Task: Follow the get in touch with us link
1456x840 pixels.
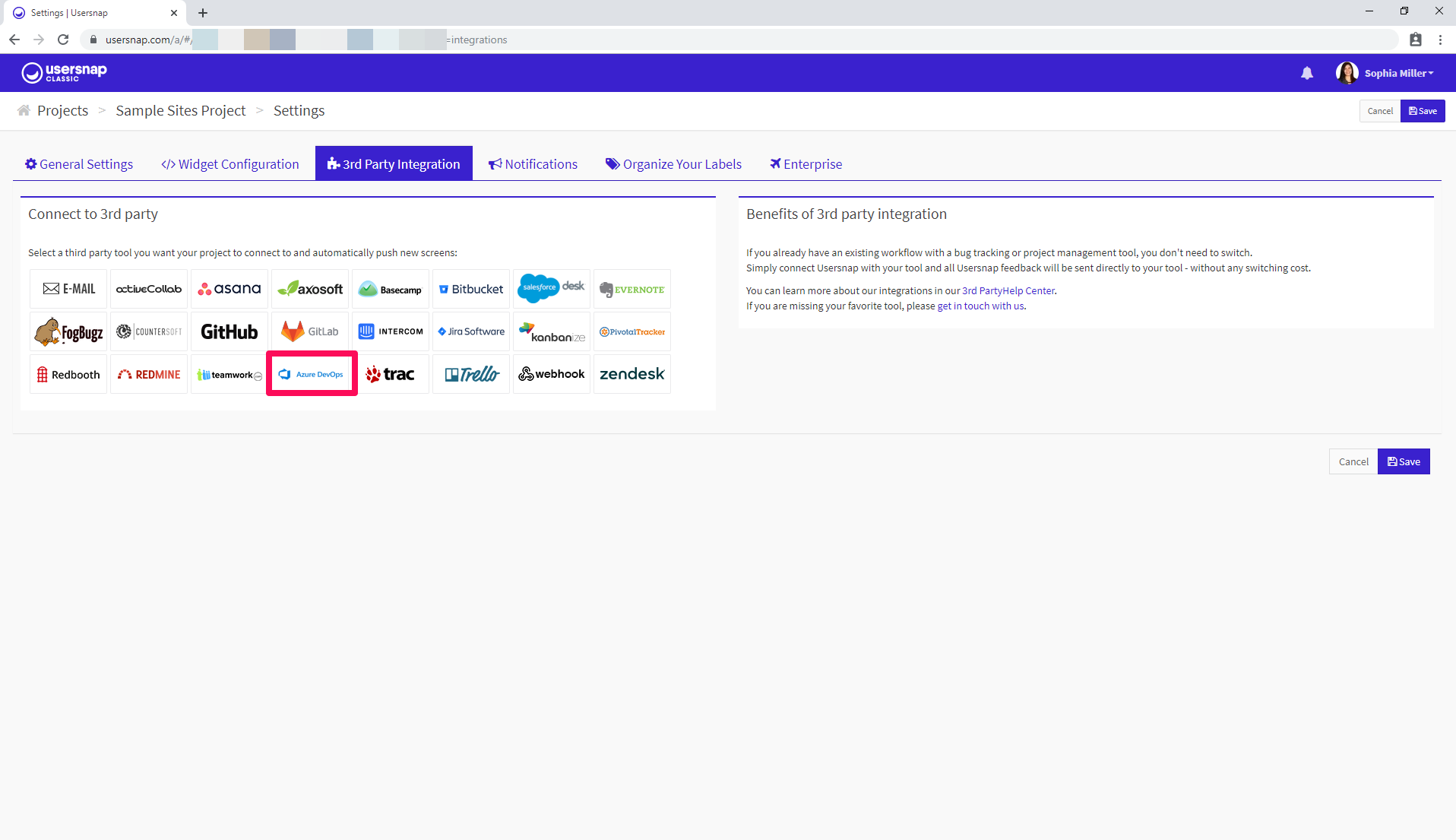Action: click(980, 306)
